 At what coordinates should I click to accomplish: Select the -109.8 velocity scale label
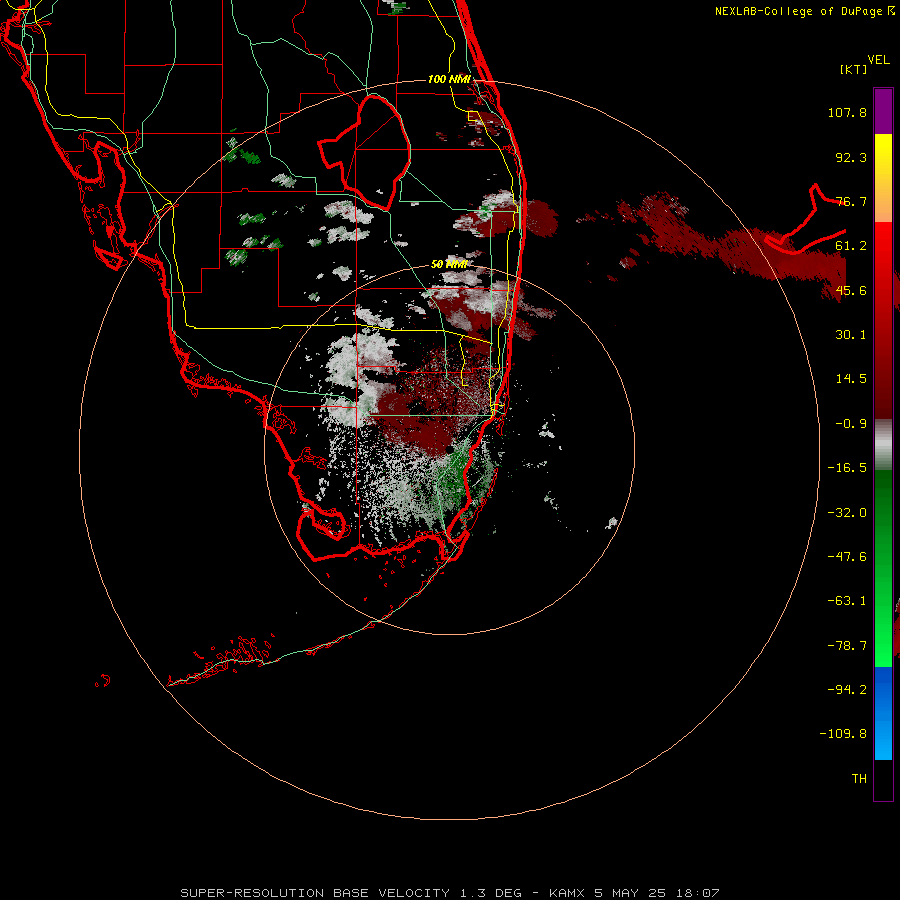pyautogui.click(x=843, y=734)
